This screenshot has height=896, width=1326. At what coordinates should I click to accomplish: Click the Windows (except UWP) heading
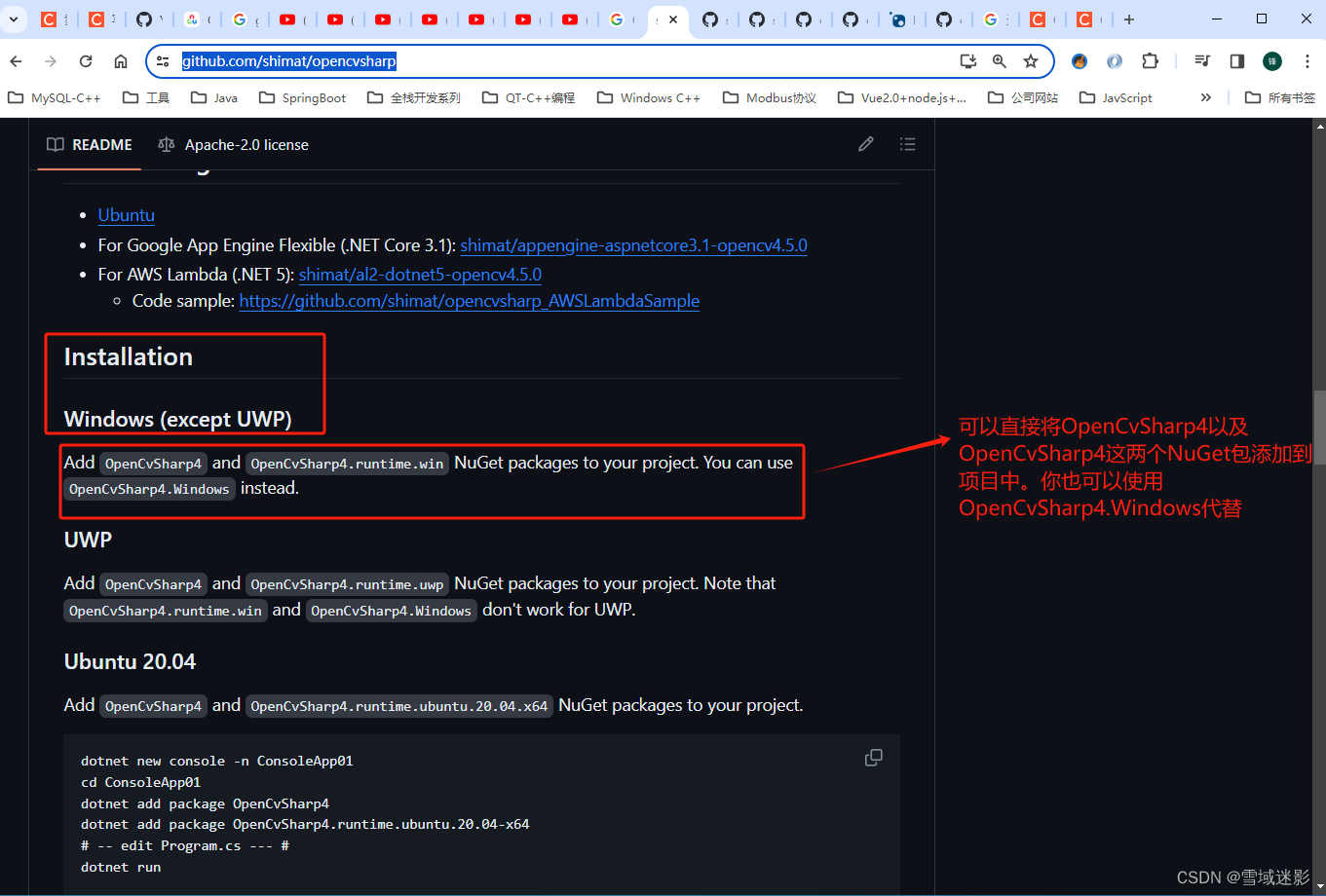click(x=178, y=419)
